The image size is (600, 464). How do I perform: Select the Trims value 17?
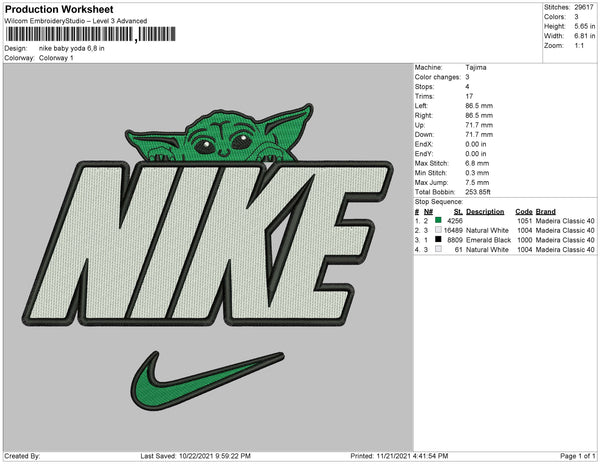point(469,96)
